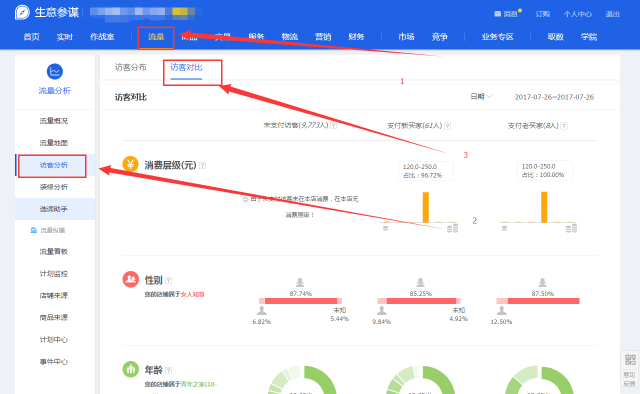Click the female icon above 85.25%
This screenshot has width=640, height=394.
420,282
